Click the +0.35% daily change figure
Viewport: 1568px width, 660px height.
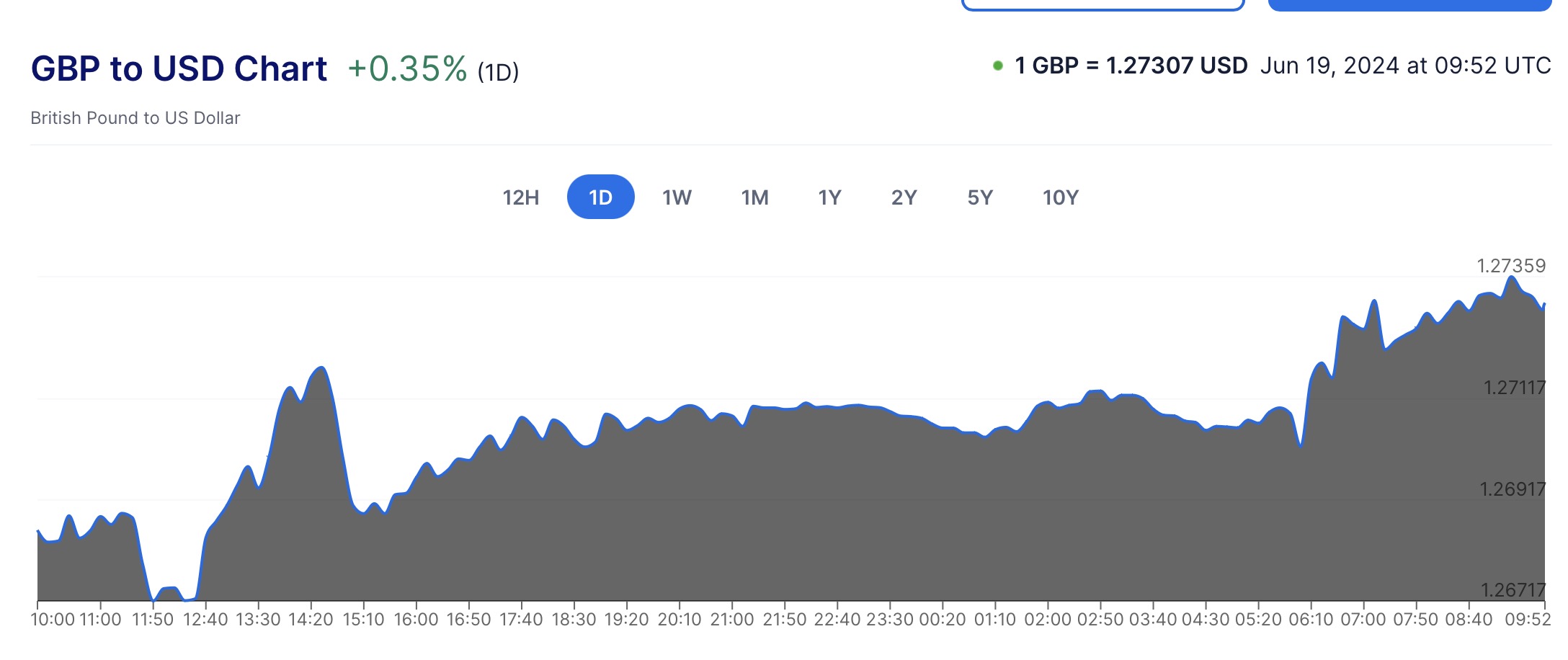pos(407,69)
